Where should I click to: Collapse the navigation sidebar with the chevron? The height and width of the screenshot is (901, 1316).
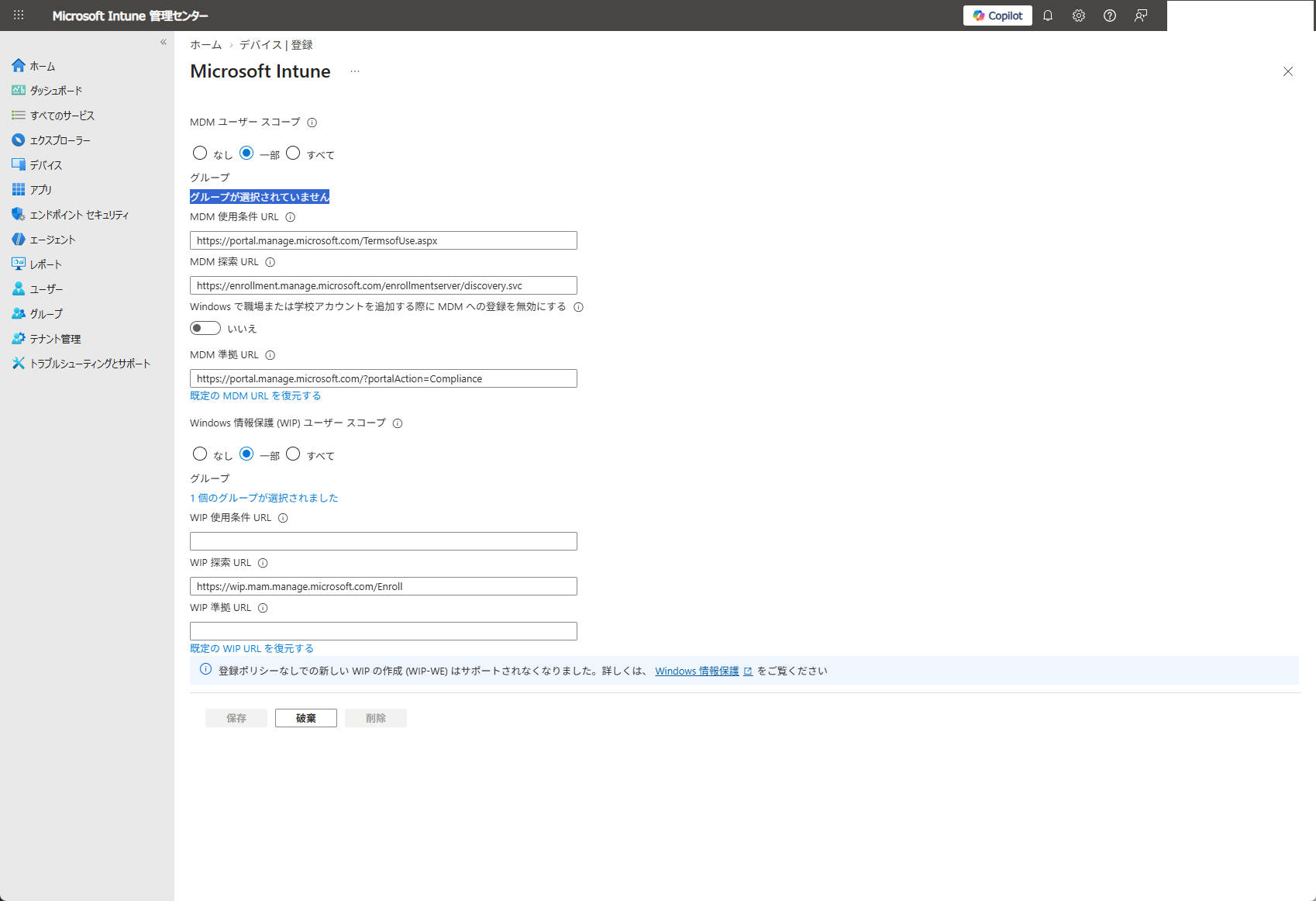[x=163, y=42]
